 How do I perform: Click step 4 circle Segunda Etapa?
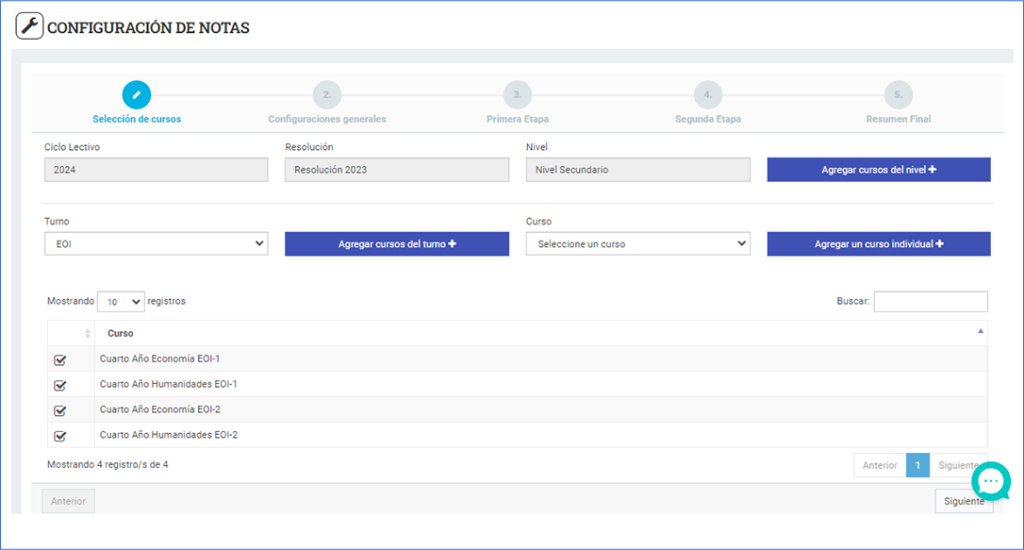(707, 95)
